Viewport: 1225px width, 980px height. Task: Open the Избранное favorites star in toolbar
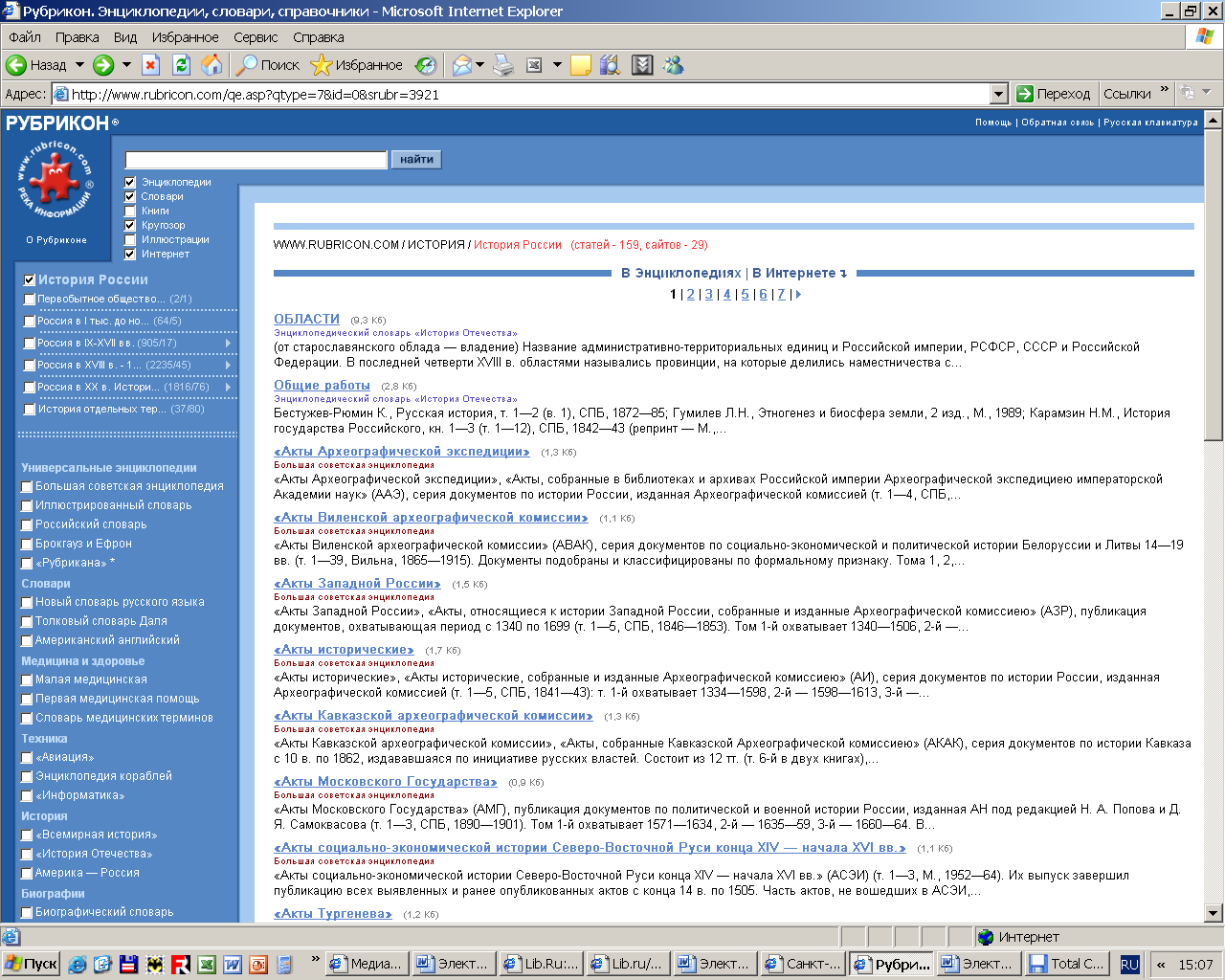(x=357, y=65)
